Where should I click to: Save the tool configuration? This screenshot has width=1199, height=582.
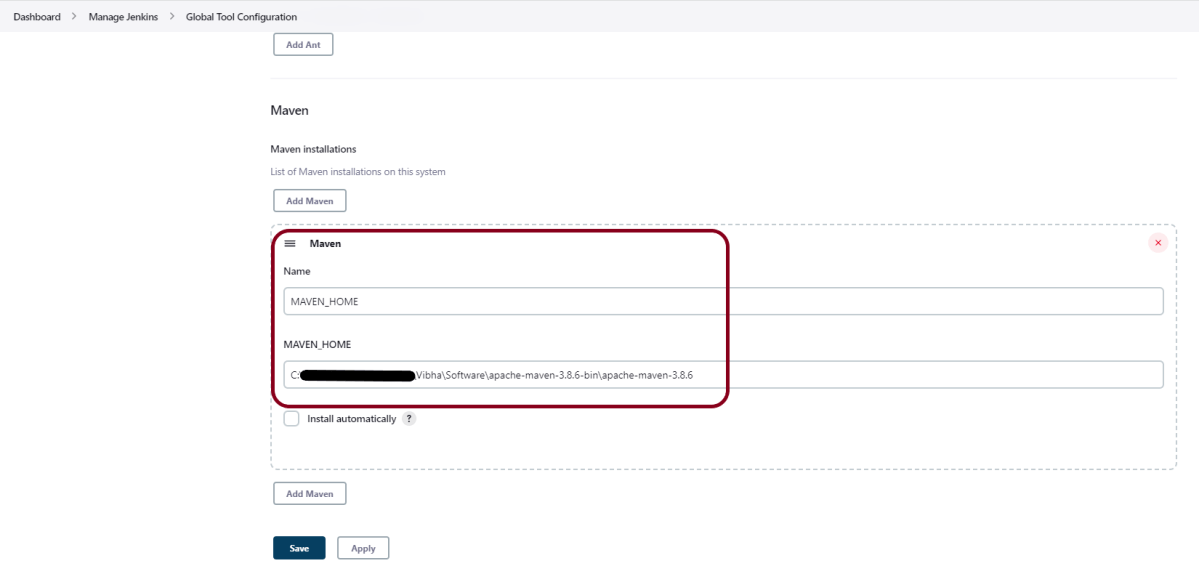pos(299,548)
